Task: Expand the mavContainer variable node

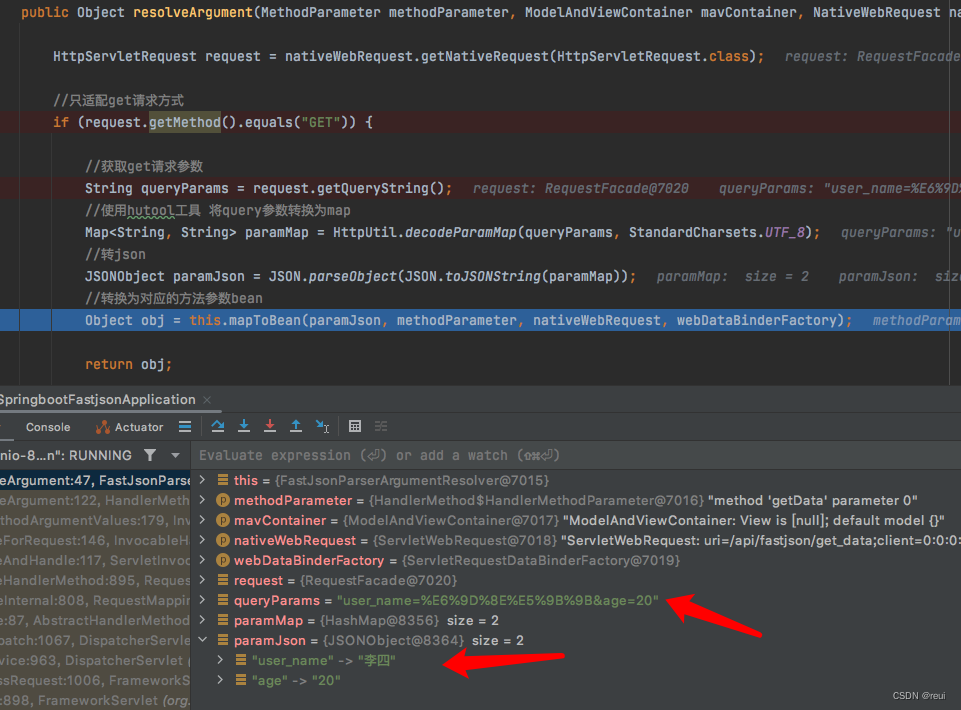Action: (x=203, y=520)
